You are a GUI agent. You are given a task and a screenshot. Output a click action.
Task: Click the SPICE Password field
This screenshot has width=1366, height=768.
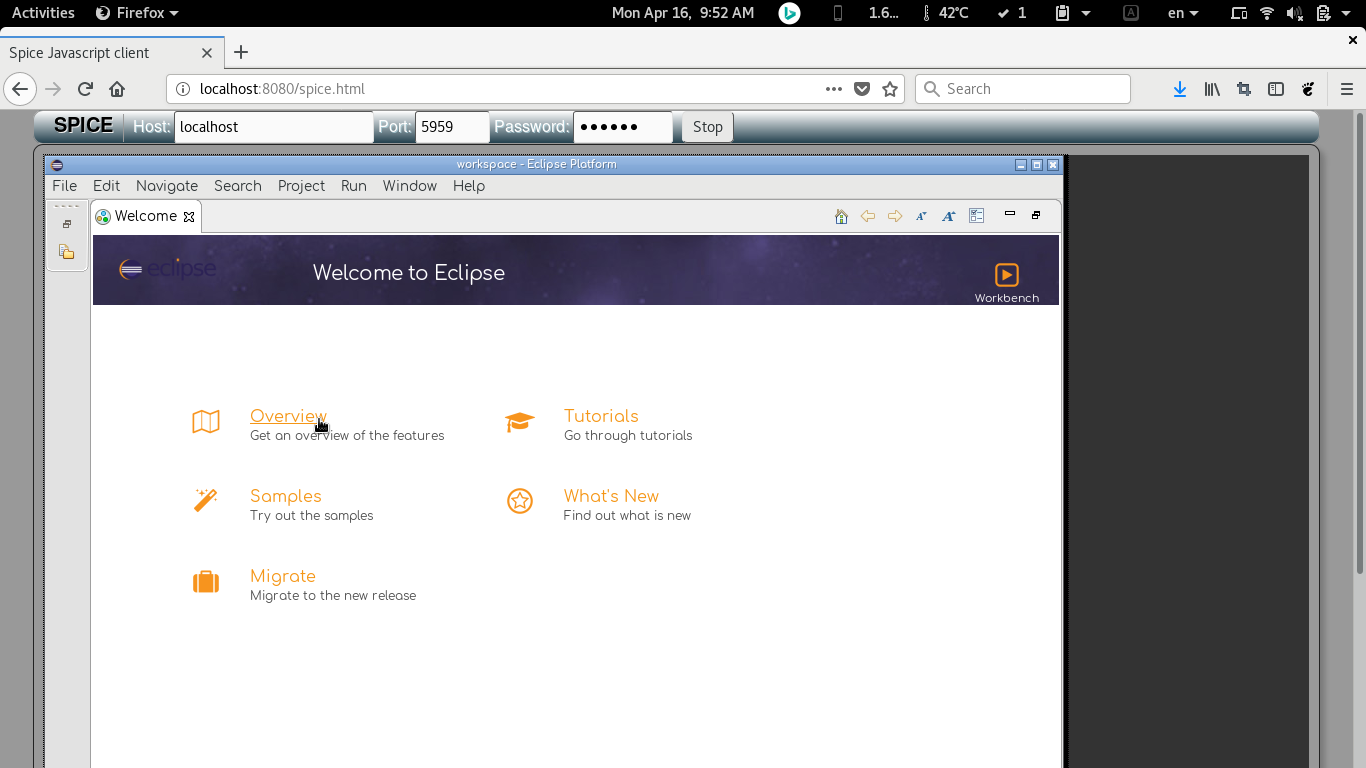[623, 127]
